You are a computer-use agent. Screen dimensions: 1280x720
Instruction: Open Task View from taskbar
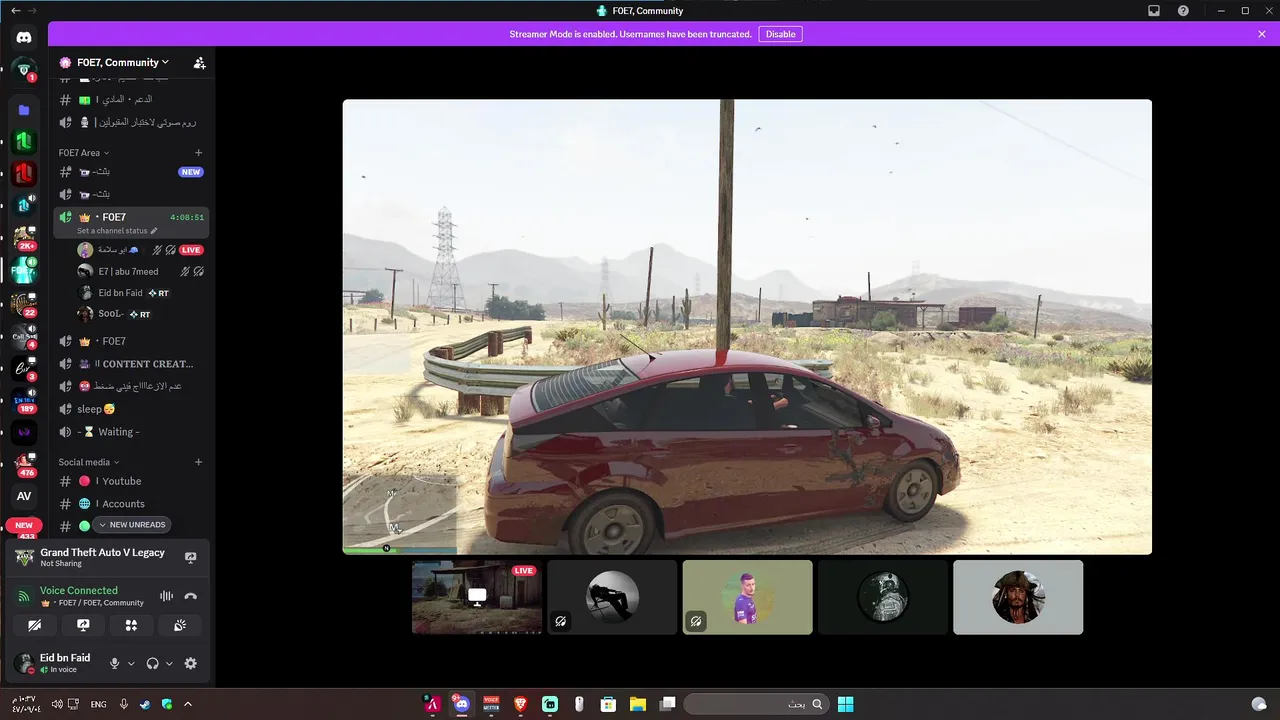[x=667, y=704]
